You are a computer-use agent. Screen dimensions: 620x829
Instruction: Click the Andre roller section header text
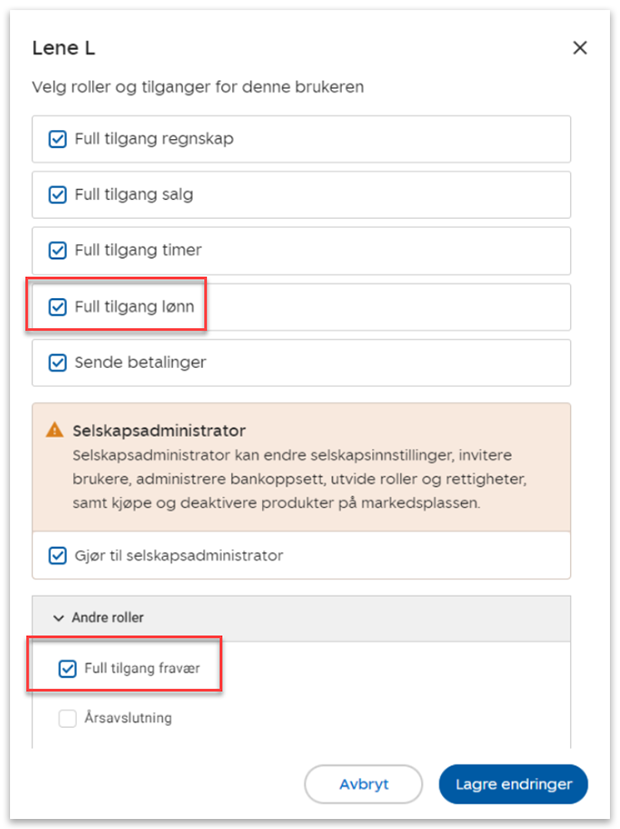coord(108,618)
